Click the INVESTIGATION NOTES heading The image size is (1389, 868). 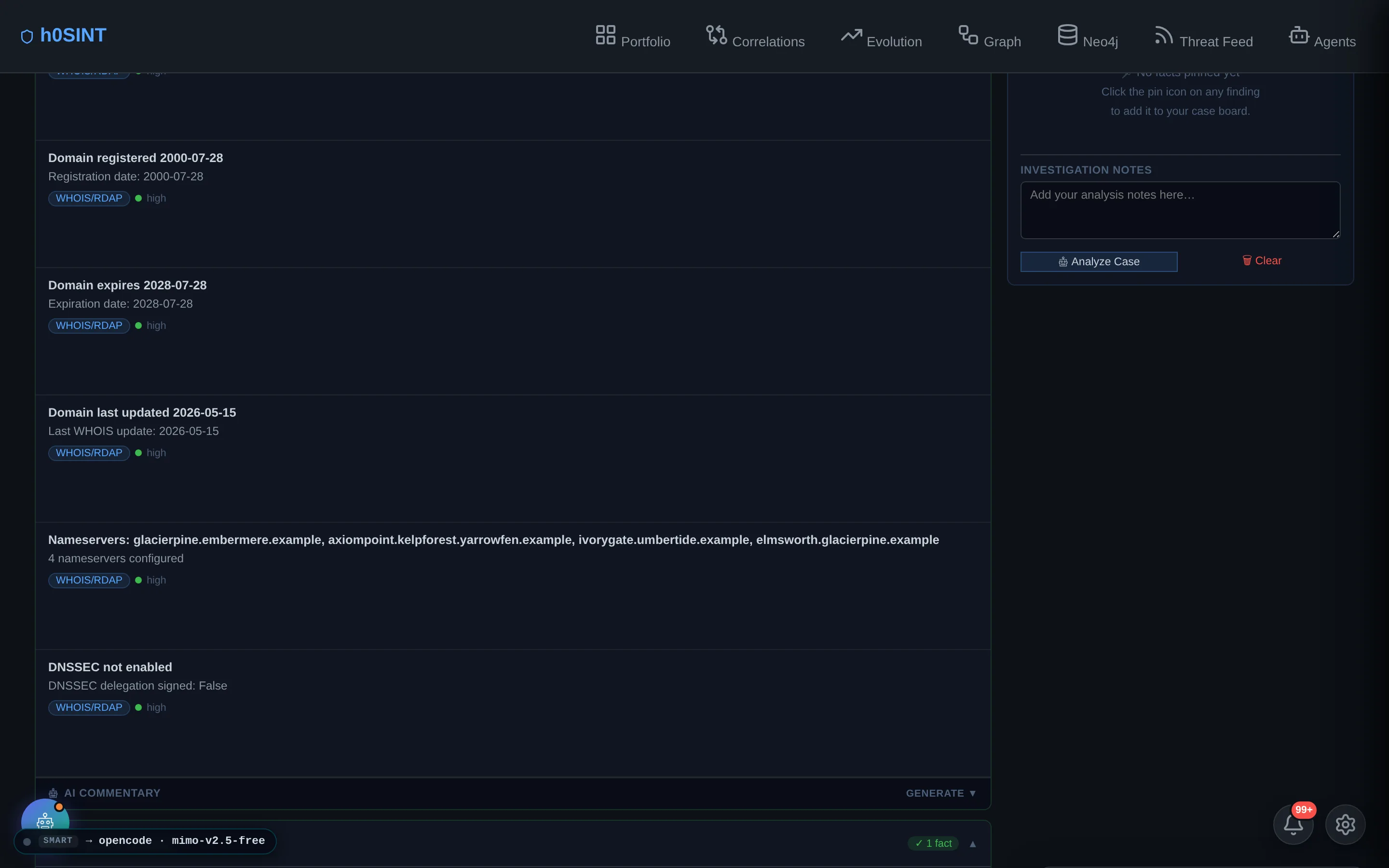click(1085, 170)
